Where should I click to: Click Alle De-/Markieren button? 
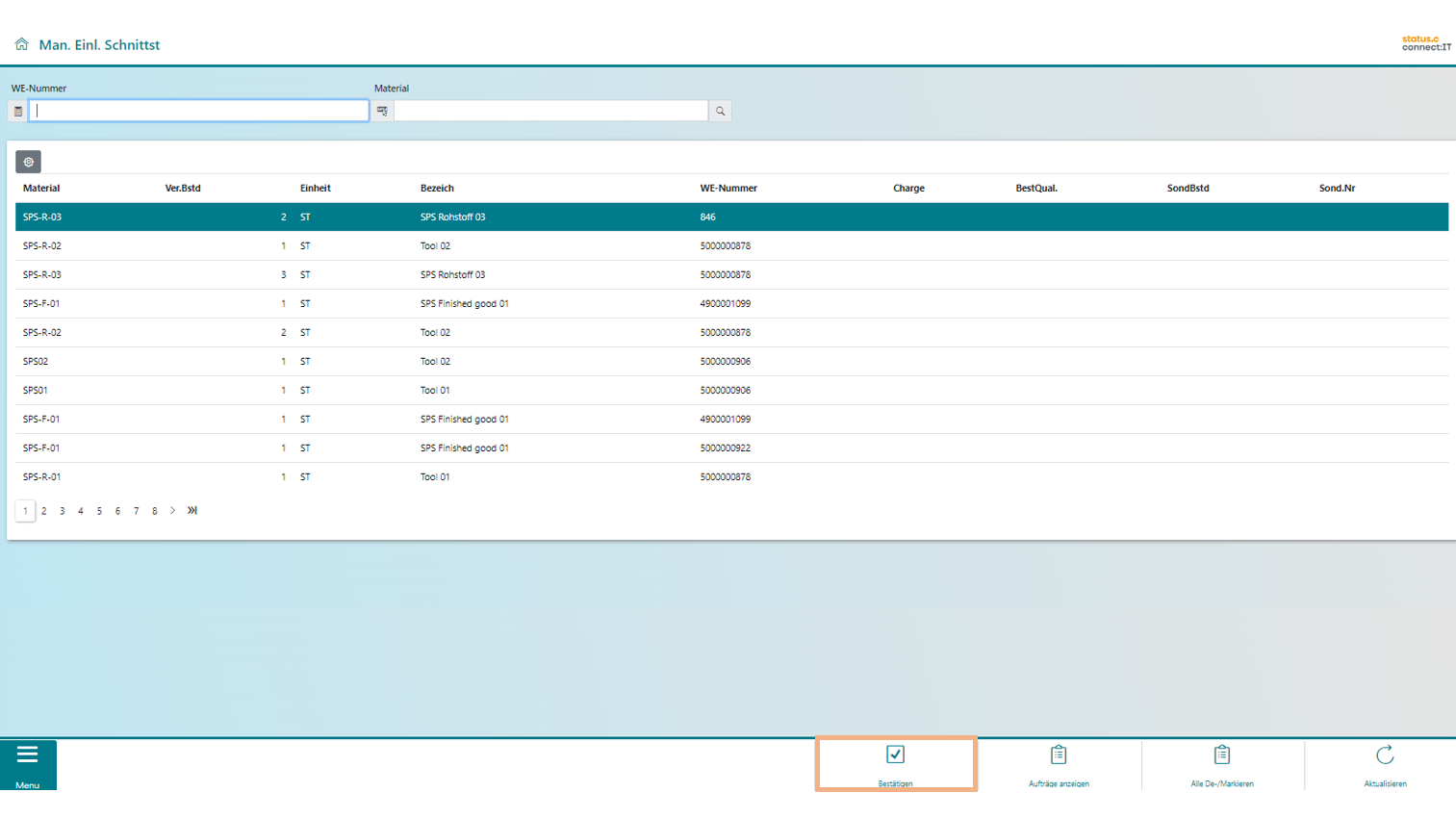pos(1221,764)
